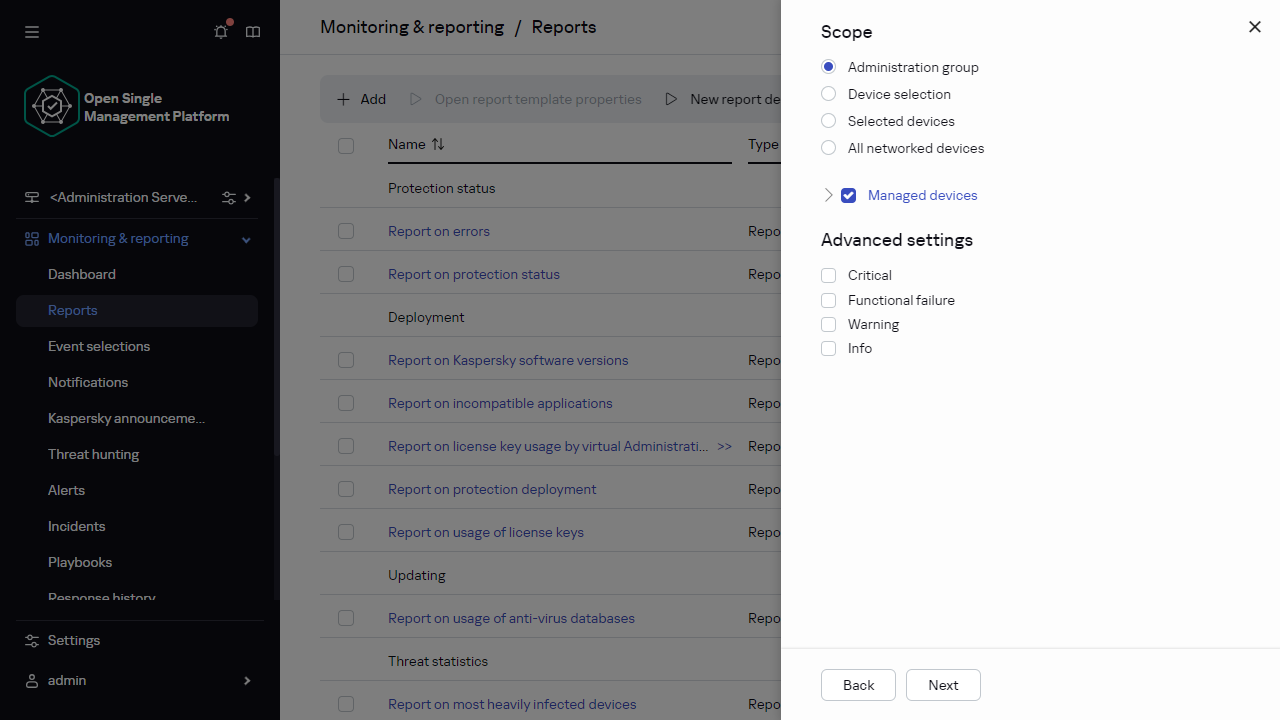The image size is (1280, 720).
Task: Open the documentation book icon
Action: [252, 32]
